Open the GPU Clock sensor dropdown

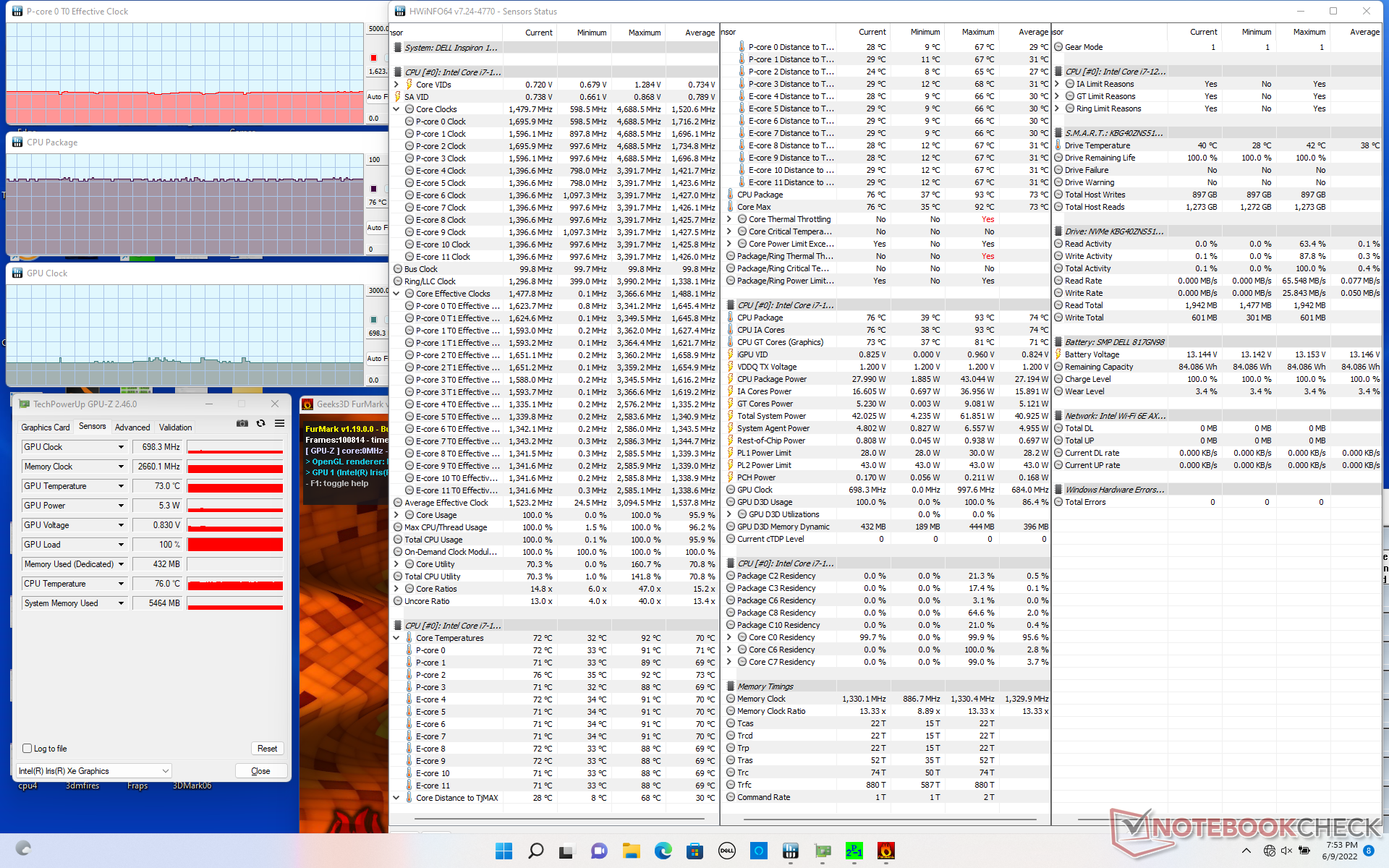(121, 447)
